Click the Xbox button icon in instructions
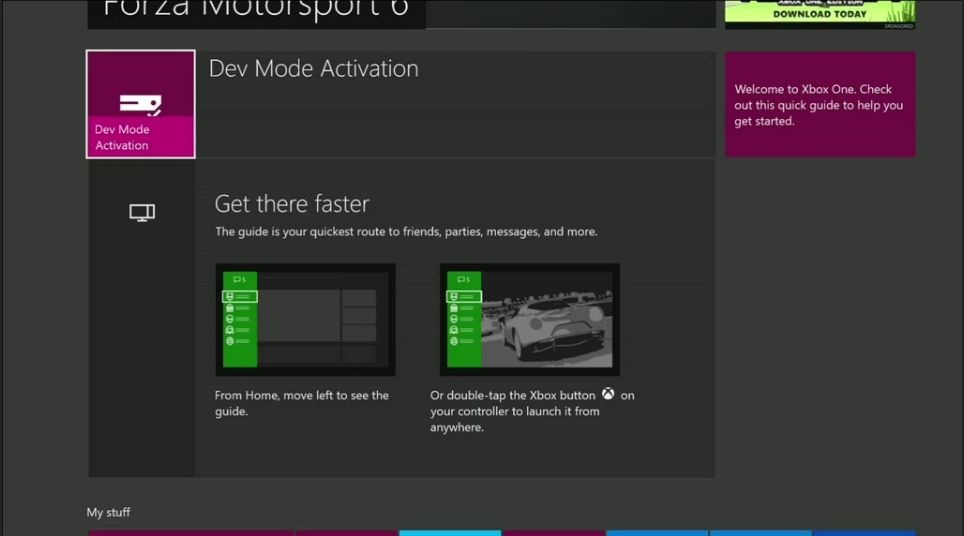Image resolution: width=964 pixels, height=536 pixels. pyautogui.click(x=608, y=394)
